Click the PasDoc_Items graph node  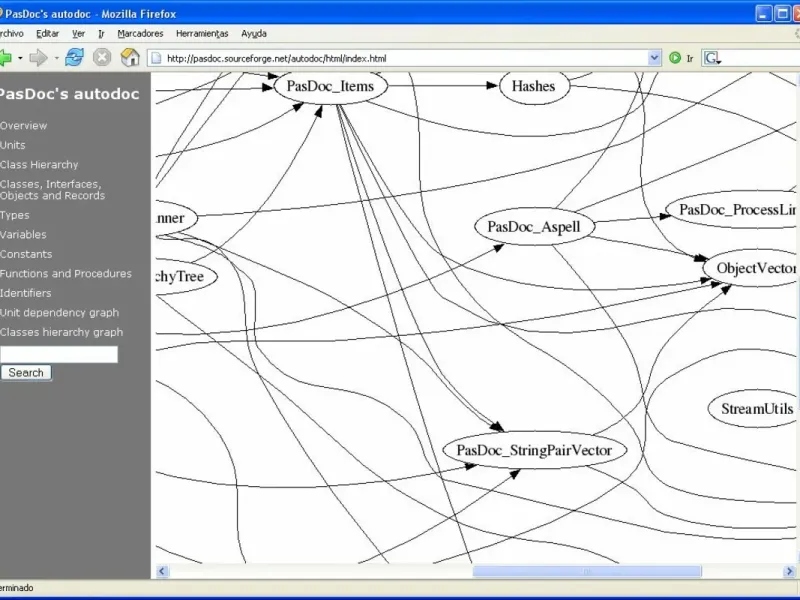pyautogui.click(x=331, y=86)
